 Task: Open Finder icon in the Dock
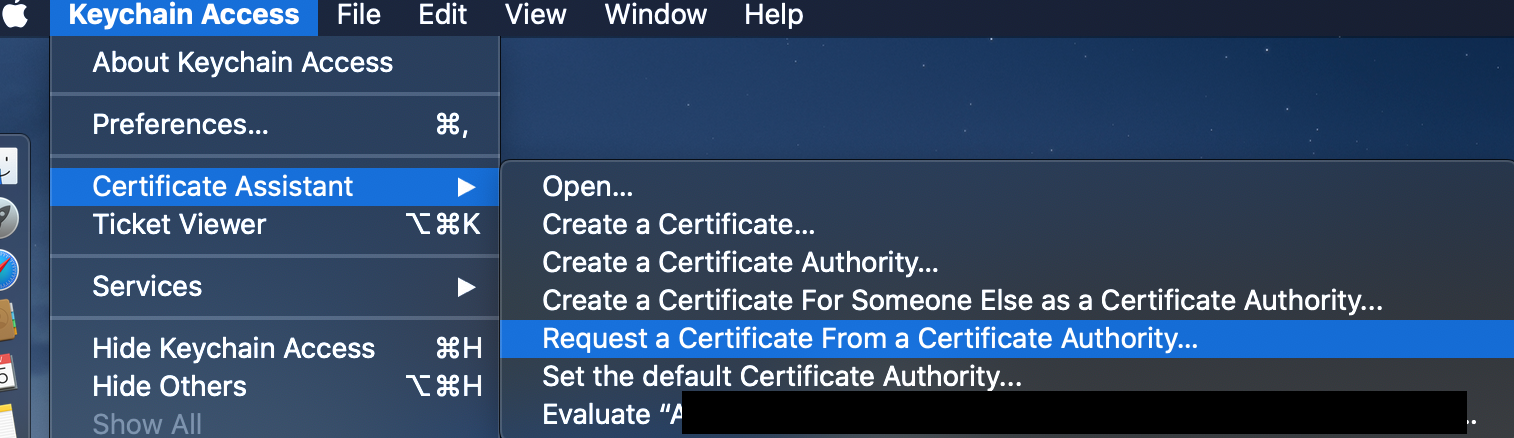pyautogui.click(x=9, y=166)
